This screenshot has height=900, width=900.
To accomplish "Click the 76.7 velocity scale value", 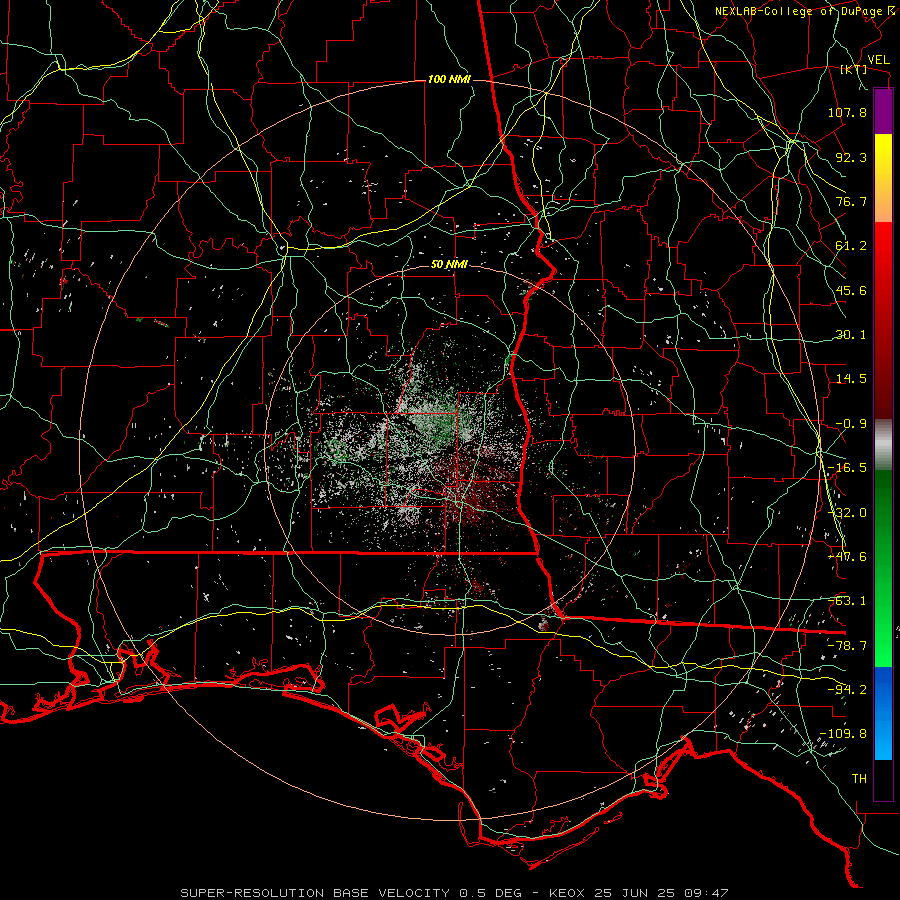I will (x=851, y=201).
